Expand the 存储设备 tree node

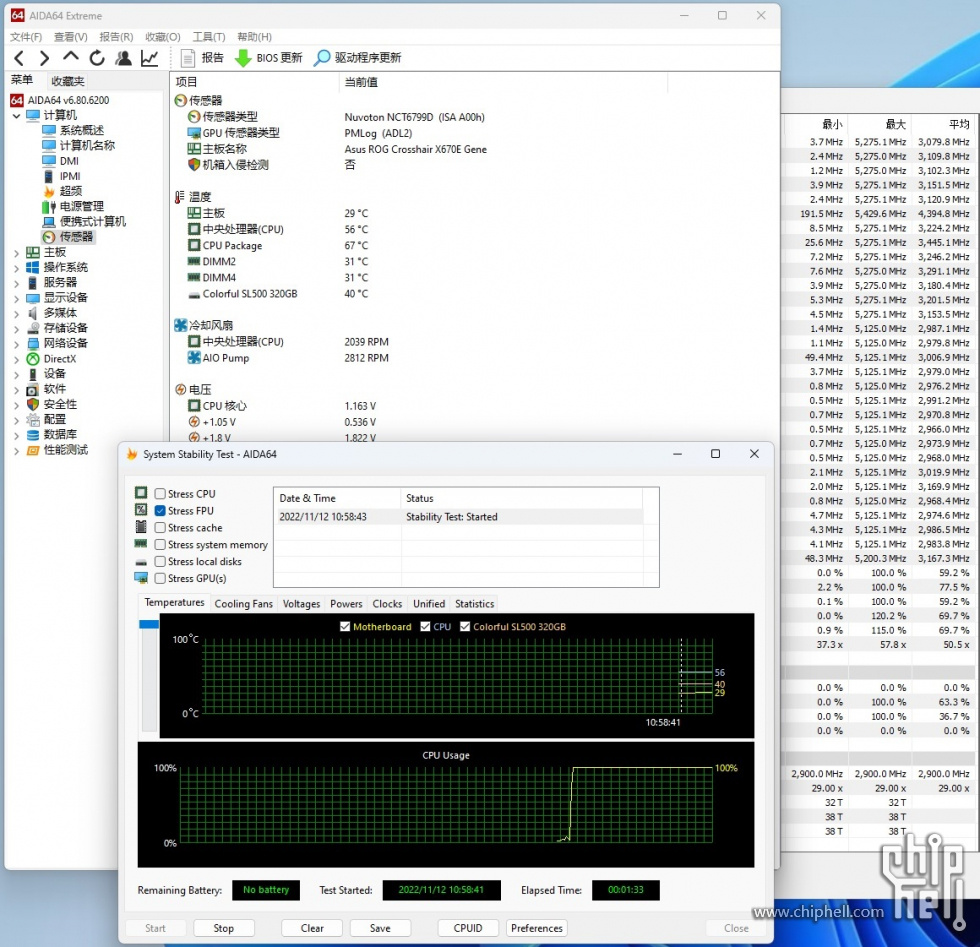point(16,329)
